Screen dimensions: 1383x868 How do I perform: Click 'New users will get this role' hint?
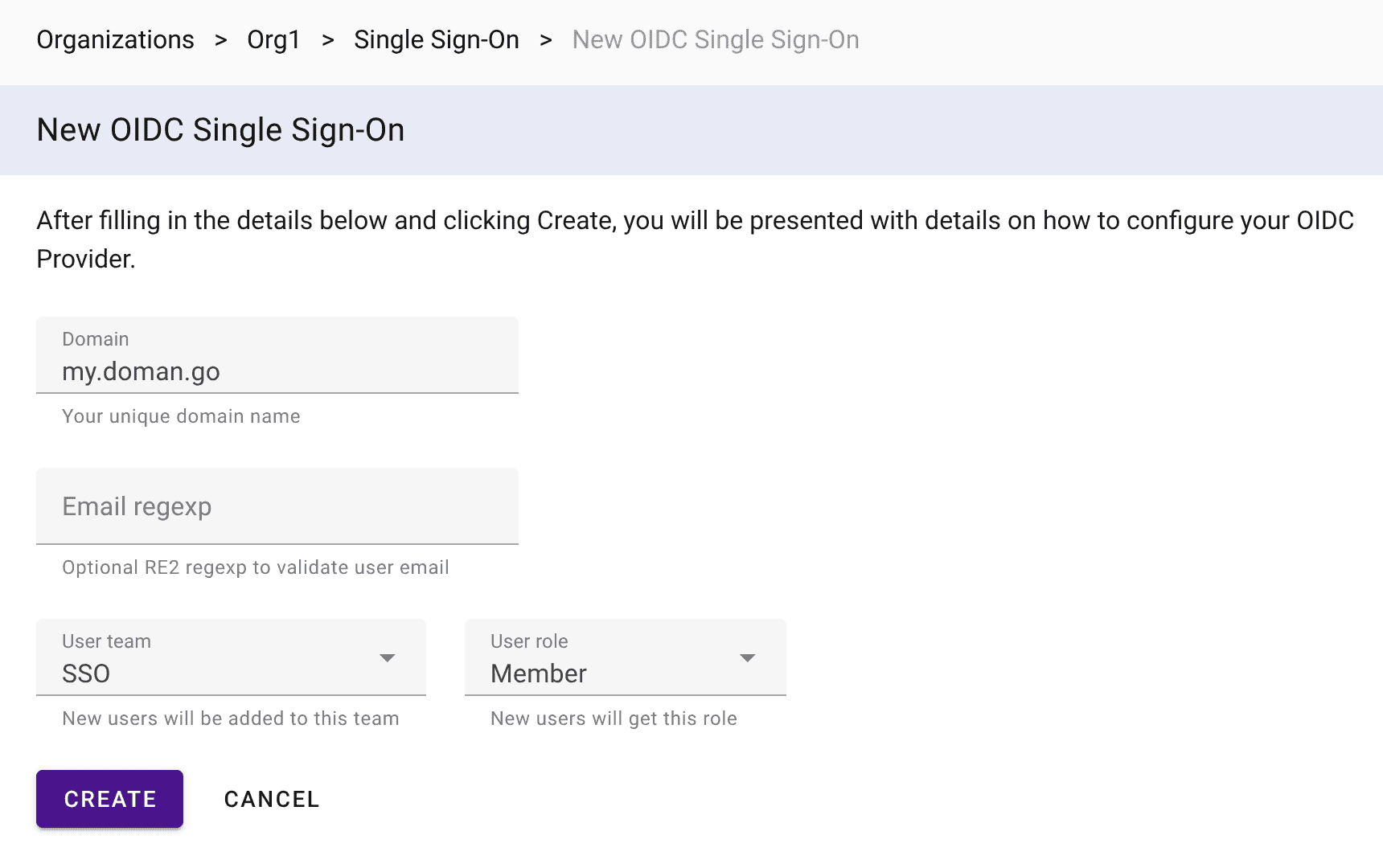[x=614, y=719]
